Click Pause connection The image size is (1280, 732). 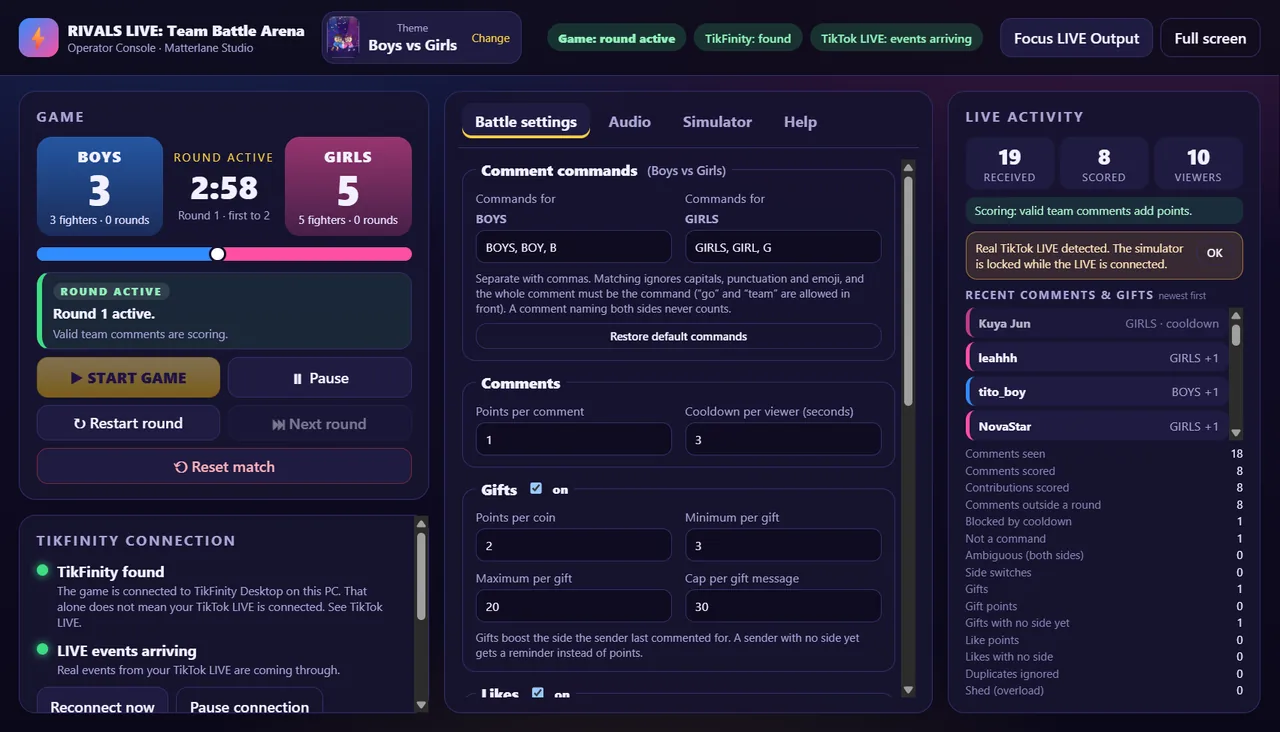tap(249, 700)
